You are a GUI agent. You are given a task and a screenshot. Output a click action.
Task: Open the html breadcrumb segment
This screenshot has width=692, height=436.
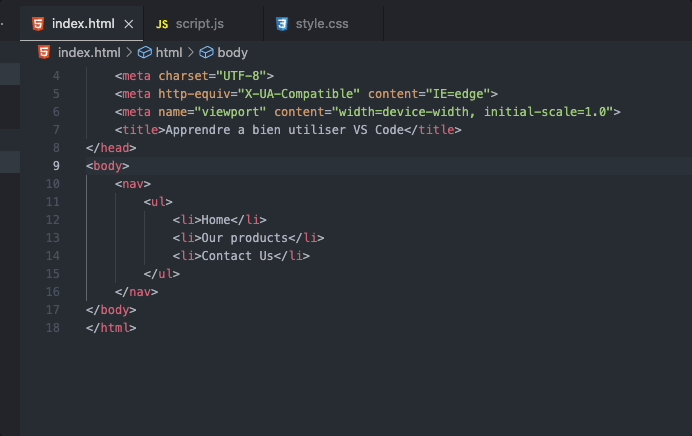[x=169, y=53]
